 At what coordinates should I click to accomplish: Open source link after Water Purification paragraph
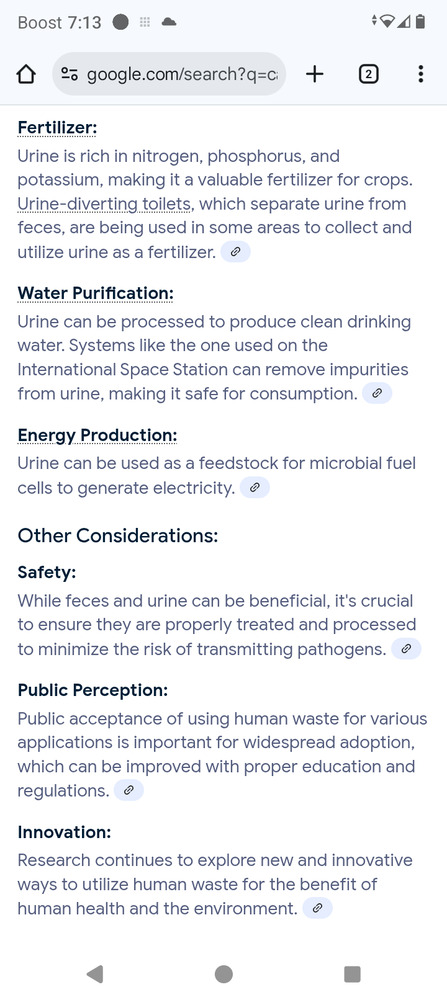376,393
